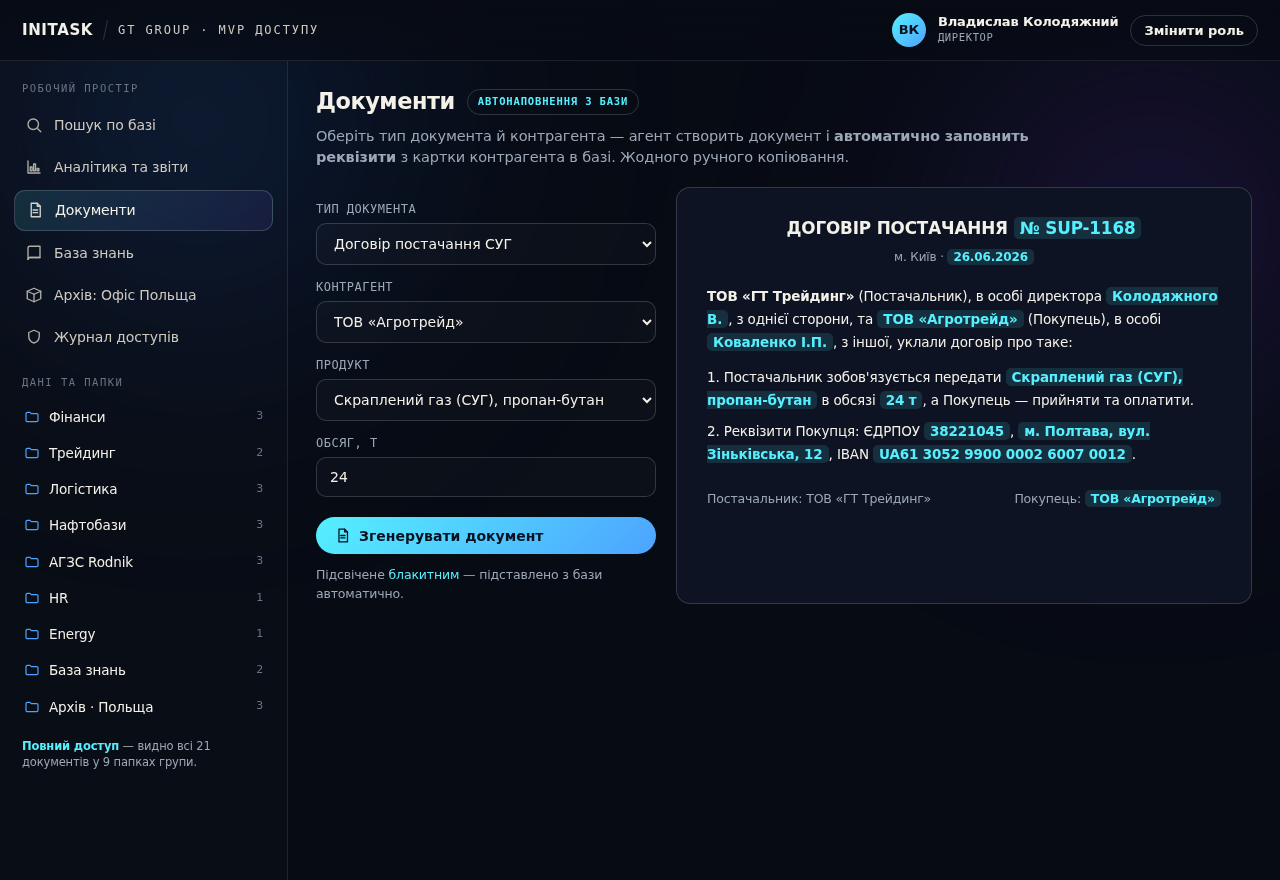Click address м. Полтава, вул. Зіньківська, 12
Screen dimensions: 1280x880
click(x=1084, y=431)
